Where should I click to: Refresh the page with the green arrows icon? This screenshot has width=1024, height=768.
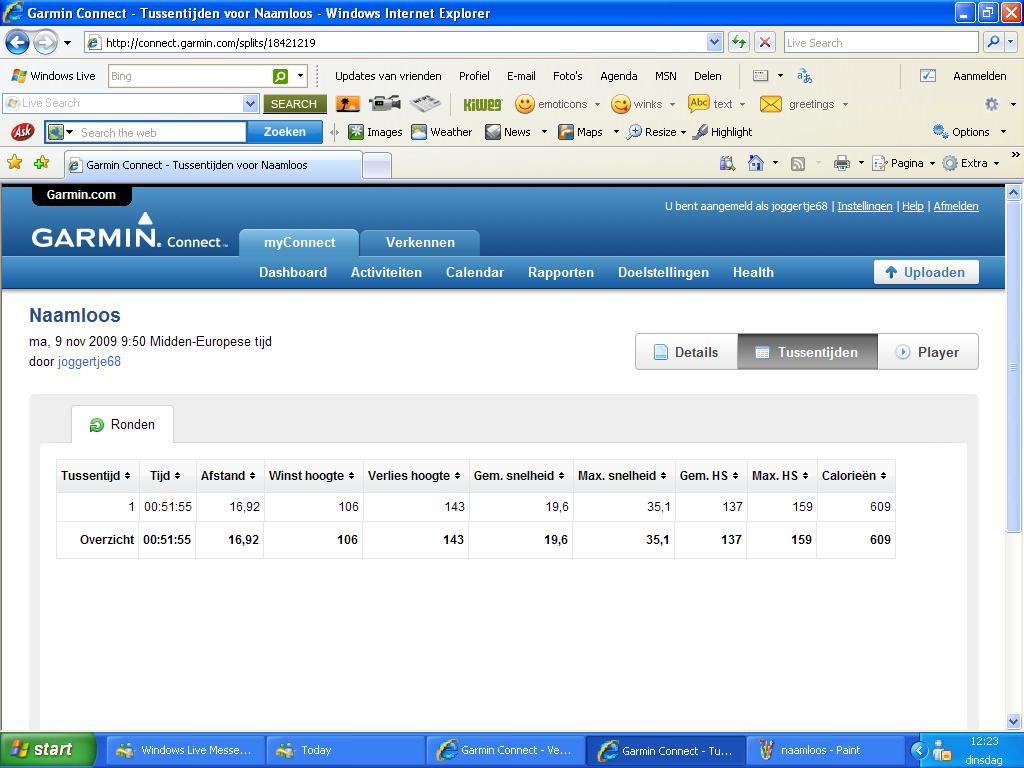coord(739,42)
